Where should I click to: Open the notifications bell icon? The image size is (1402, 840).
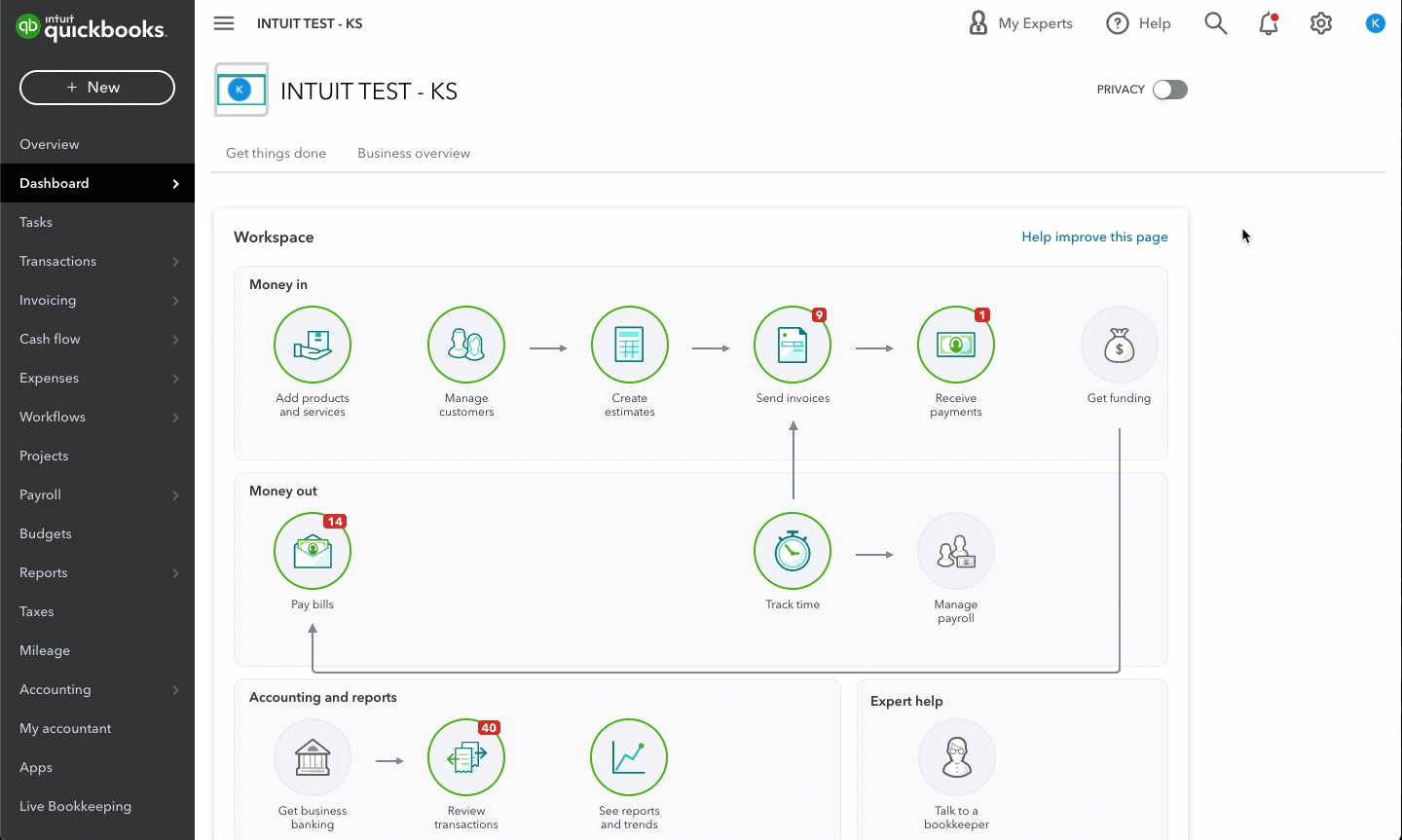1268,23
